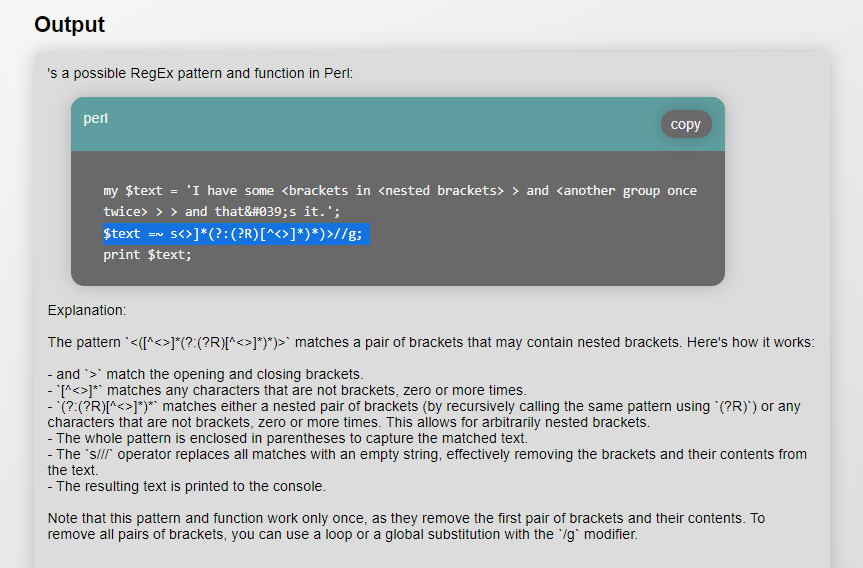Image resolution: width=863 pixels, height=568 pixels.
Task: Click 'The resulting text is printed' line
Action: [x=187, y=486]
